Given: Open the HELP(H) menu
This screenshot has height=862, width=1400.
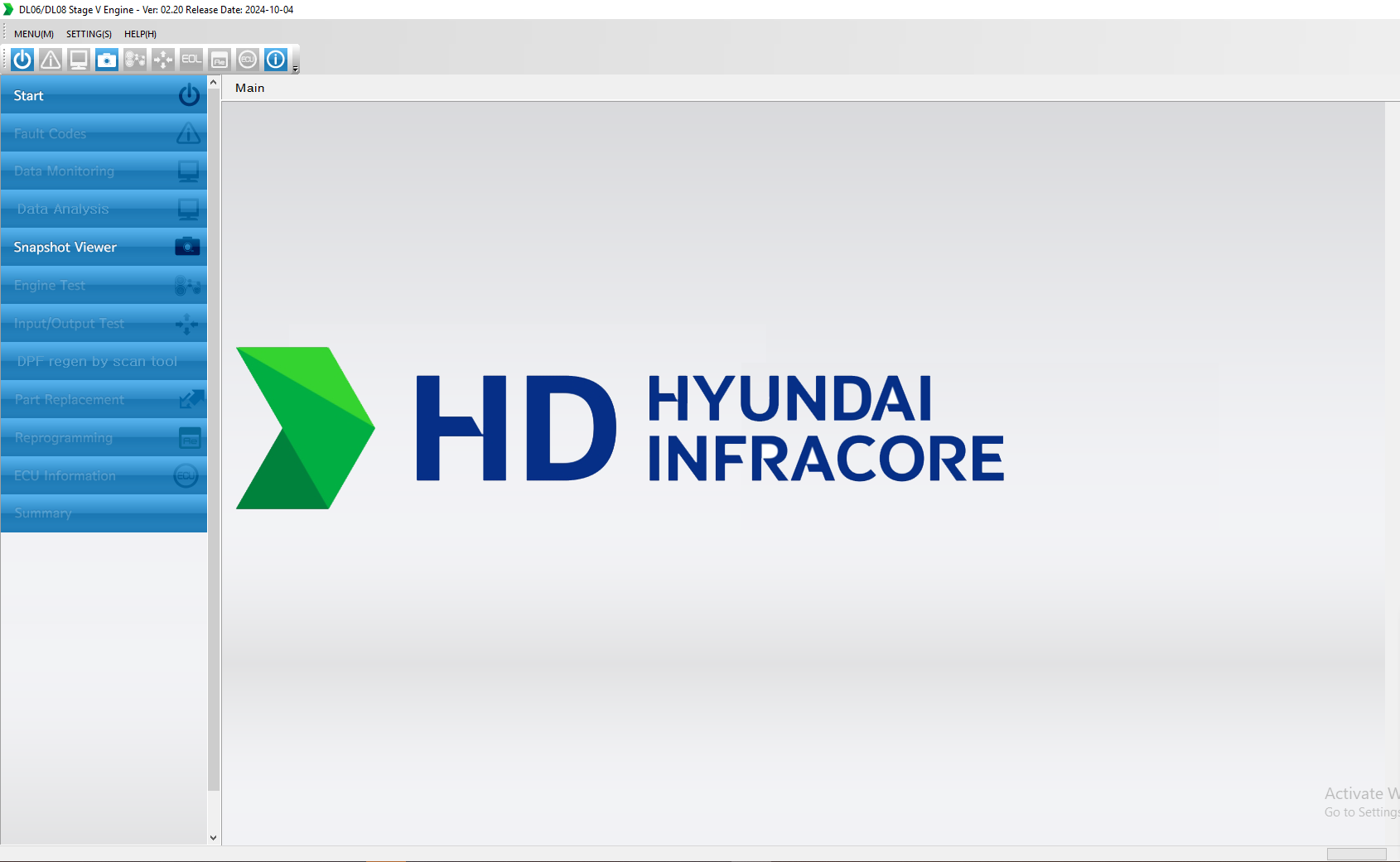Looking at the screenshot, I should click(140, 34).
